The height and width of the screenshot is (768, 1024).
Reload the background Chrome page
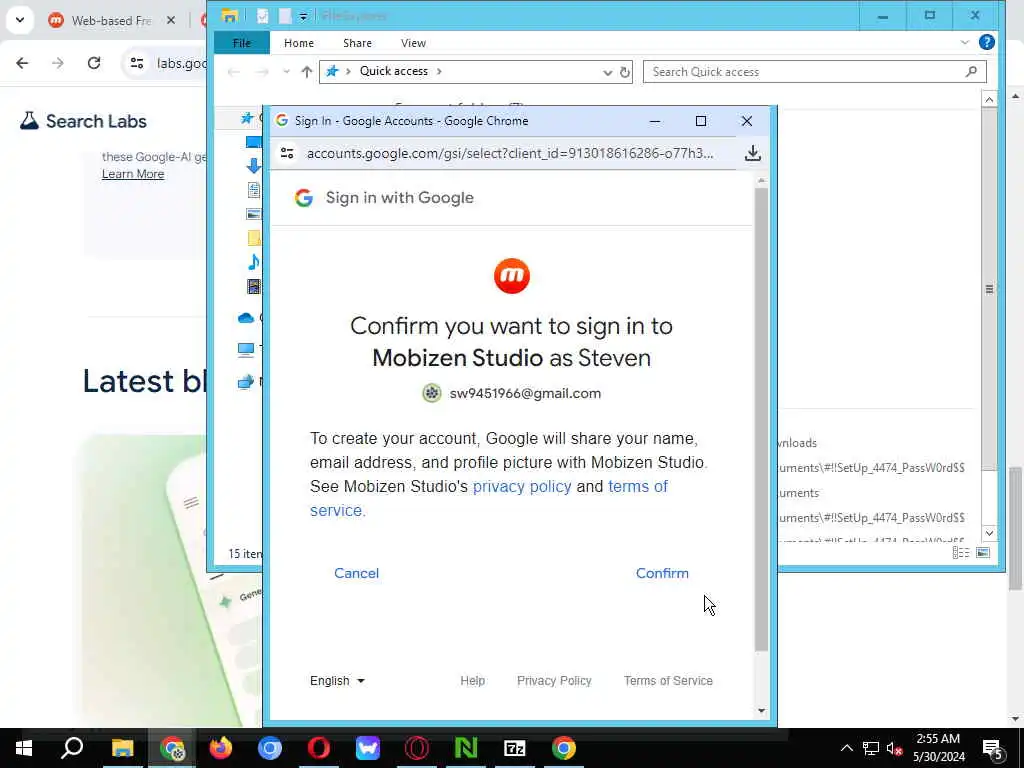[94, 63]
